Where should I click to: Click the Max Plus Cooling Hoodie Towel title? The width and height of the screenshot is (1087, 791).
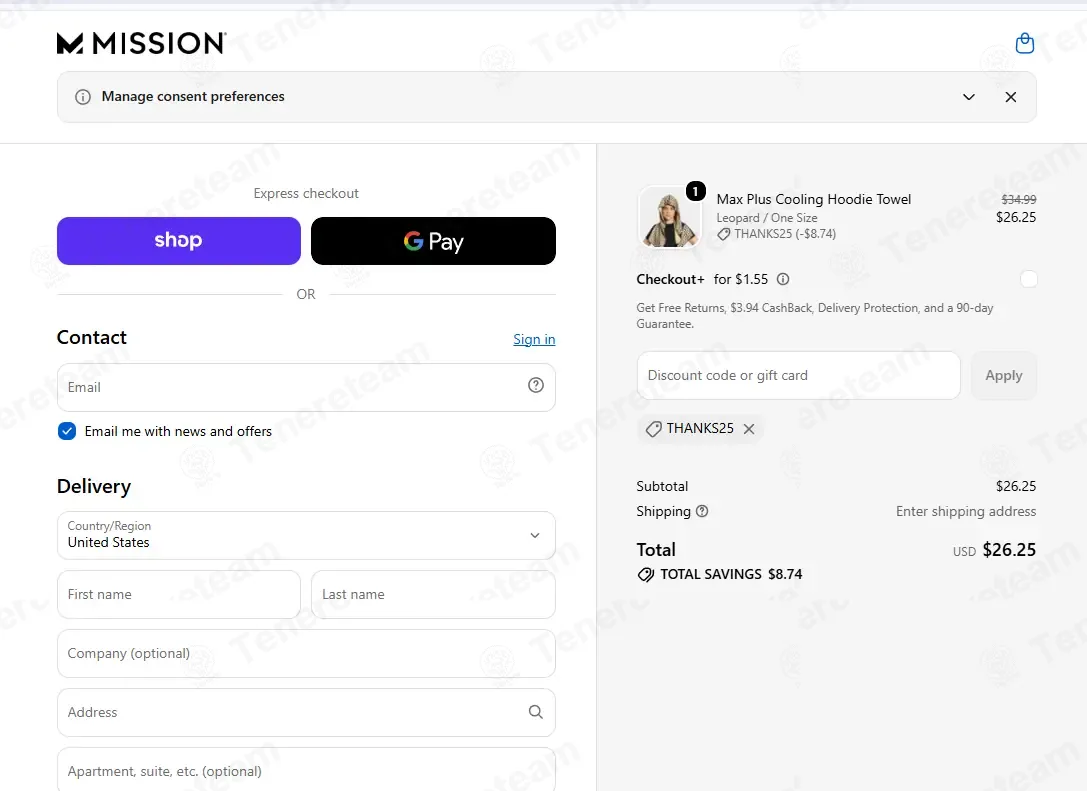pos(814,200)
